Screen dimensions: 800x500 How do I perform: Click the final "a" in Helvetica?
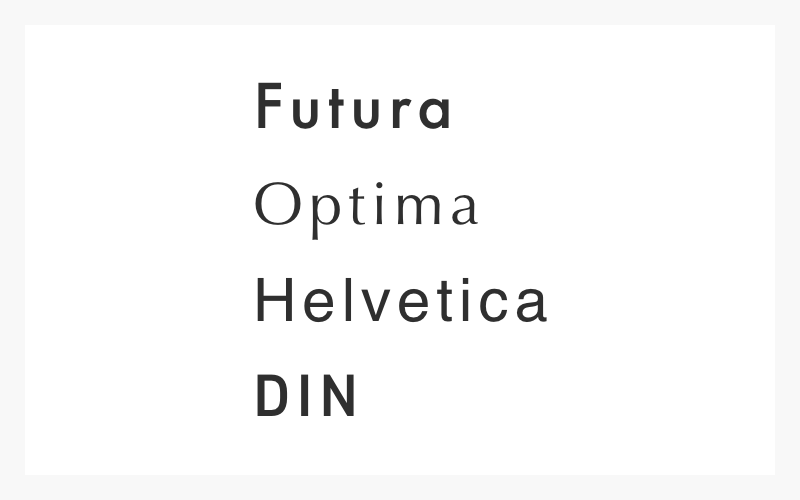pos(531,305)
